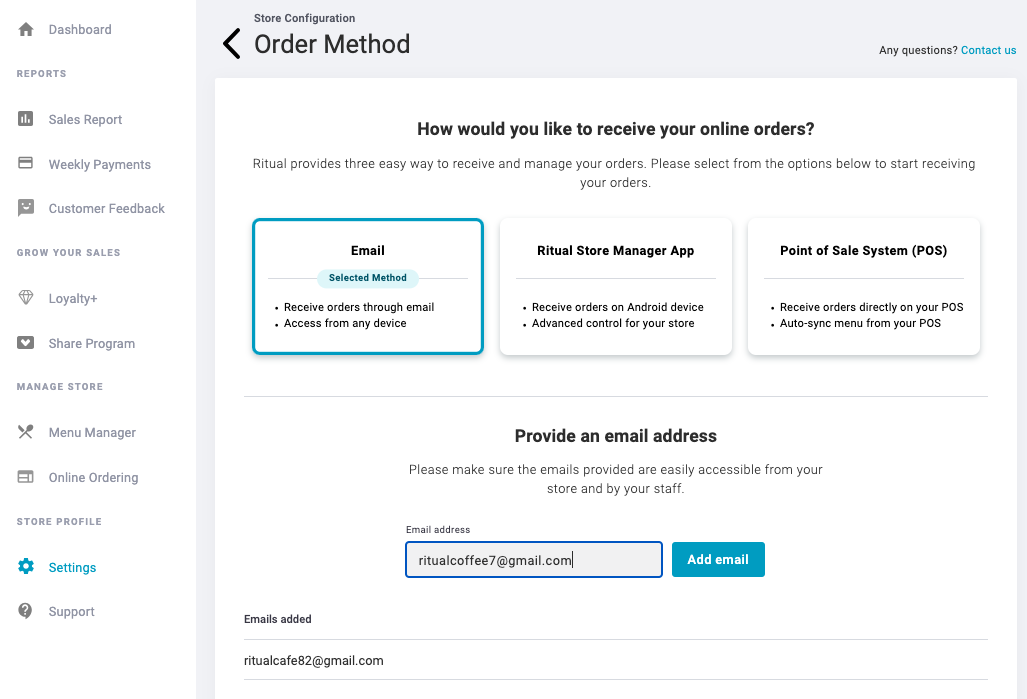Click the Add email button

(x=718, y=559)
